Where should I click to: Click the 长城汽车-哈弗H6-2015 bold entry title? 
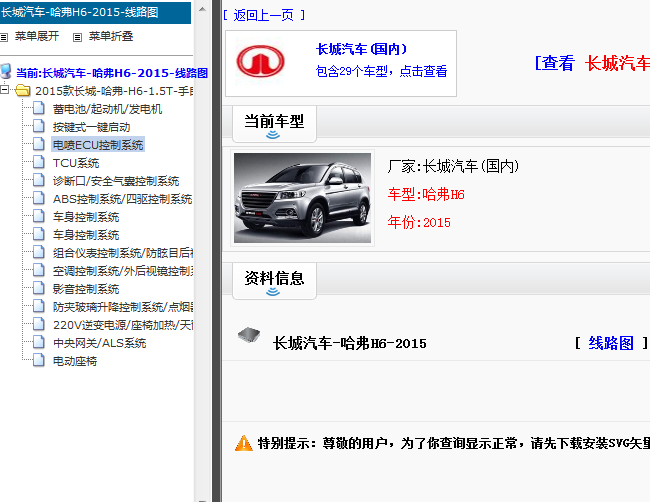point(349,343)
